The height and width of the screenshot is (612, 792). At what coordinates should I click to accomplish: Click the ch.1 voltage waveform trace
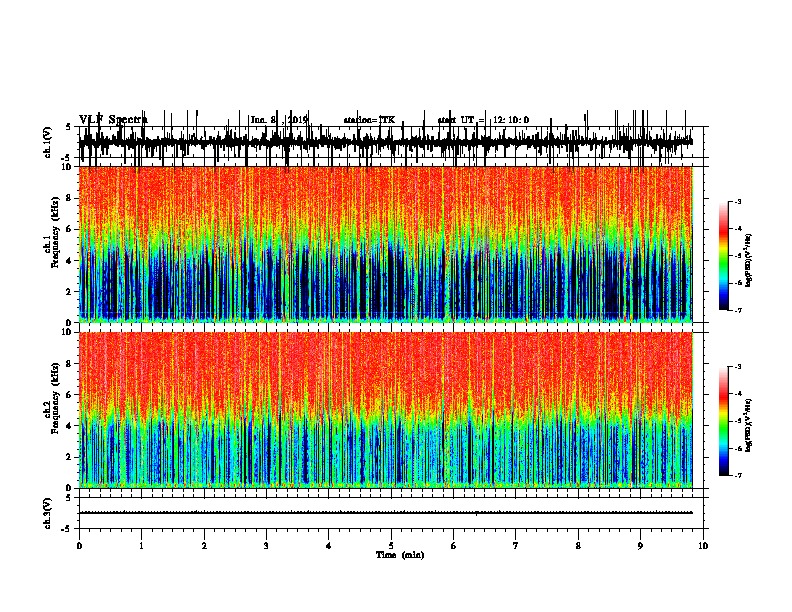point(385,142)
